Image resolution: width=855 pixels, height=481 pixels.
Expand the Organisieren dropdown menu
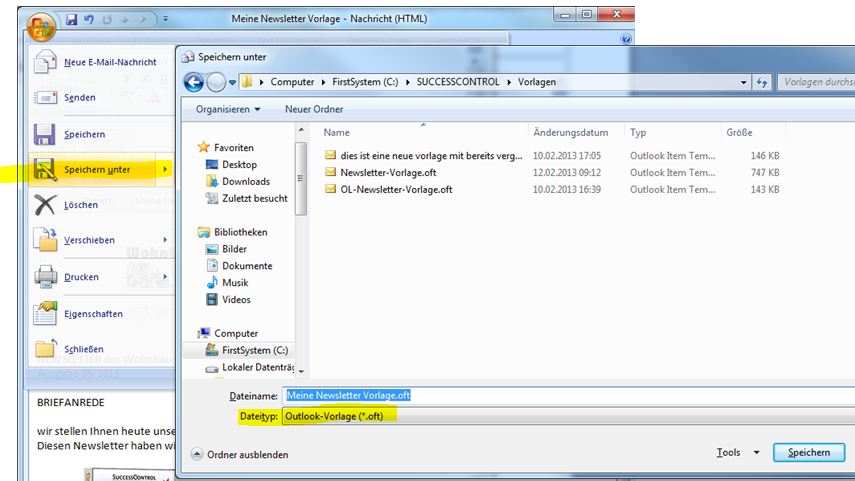click(x=228, y=109)
